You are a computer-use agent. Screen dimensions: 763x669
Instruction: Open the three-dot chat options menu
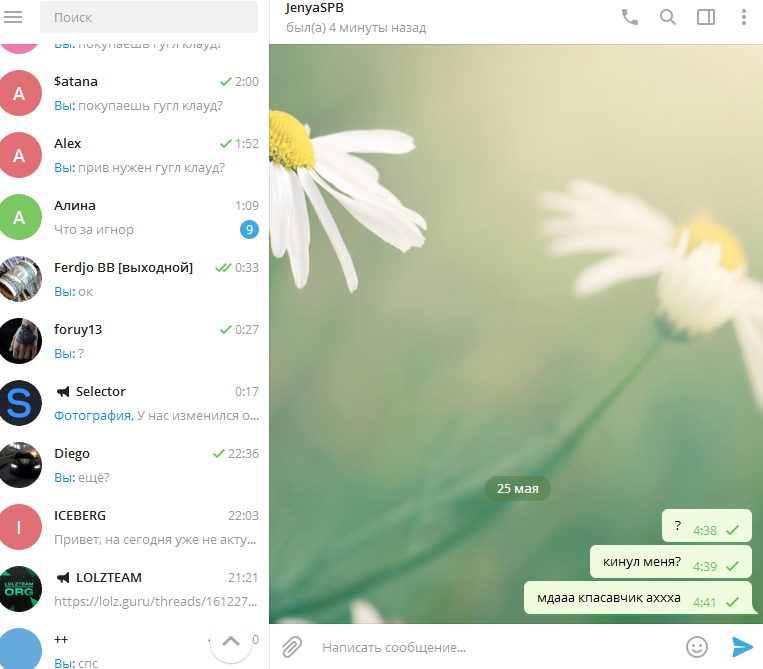pyautogui.click(x=744, y=17)
